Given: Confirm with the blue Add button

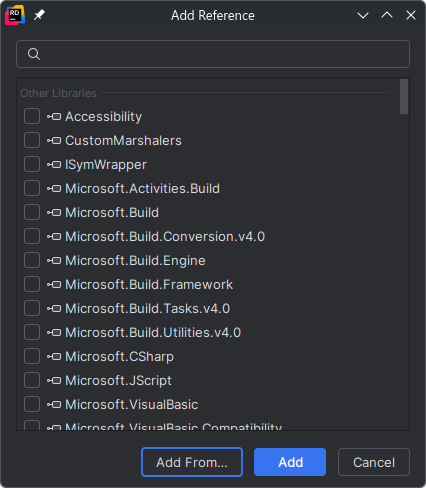Looking at the screenshot, I should click(290, 462).
